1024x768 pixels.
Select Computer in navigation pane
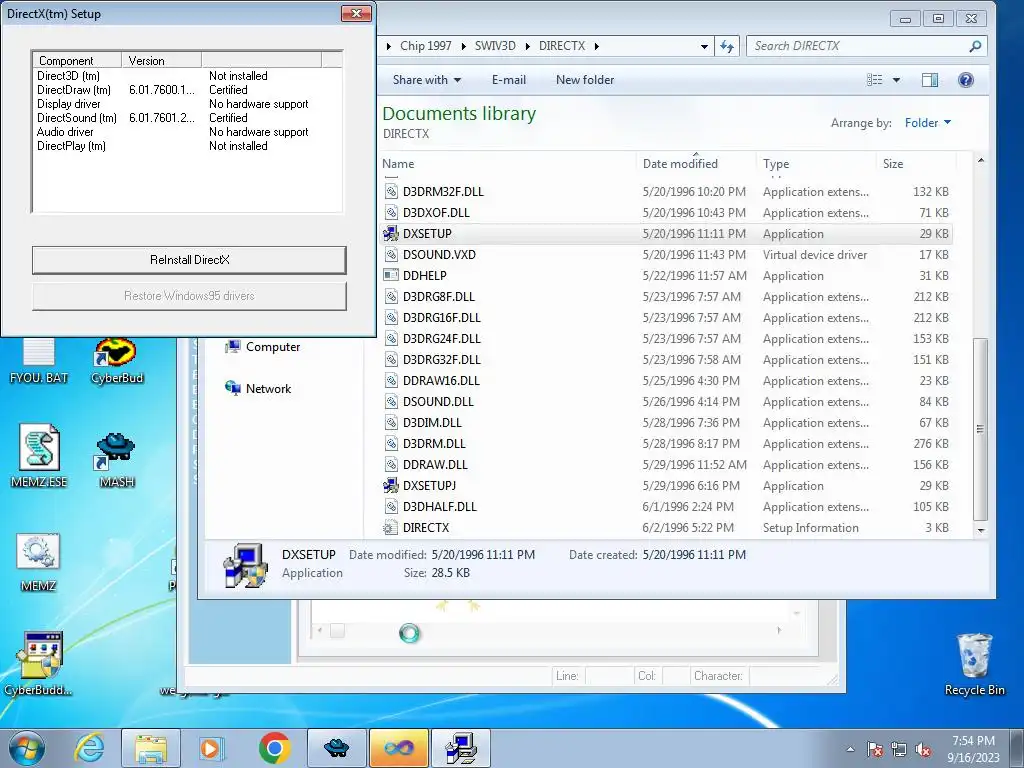(x=263, y=347)
